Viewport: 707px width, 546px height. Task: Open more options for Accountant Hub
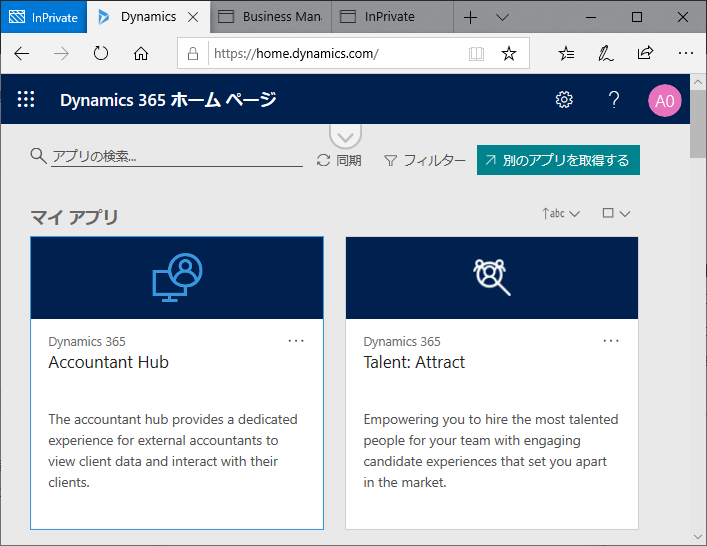click(x=296, y=341)
